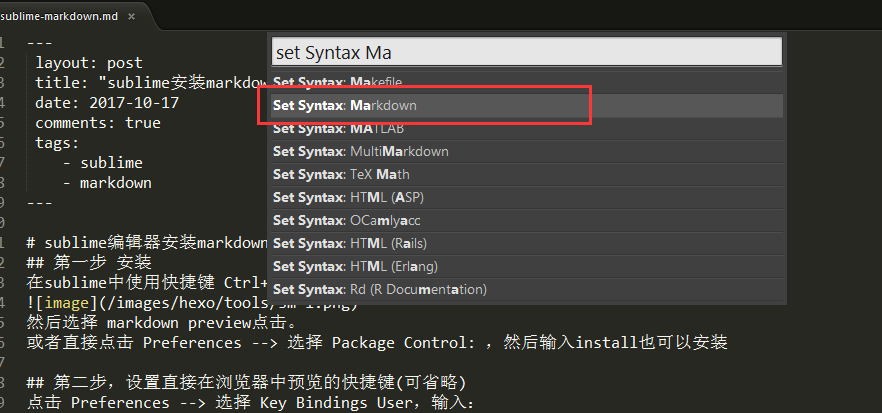Viewport: 882px width, 413px height.
Task: Place cursor on comments: true line
Action: tap(98, 123)
